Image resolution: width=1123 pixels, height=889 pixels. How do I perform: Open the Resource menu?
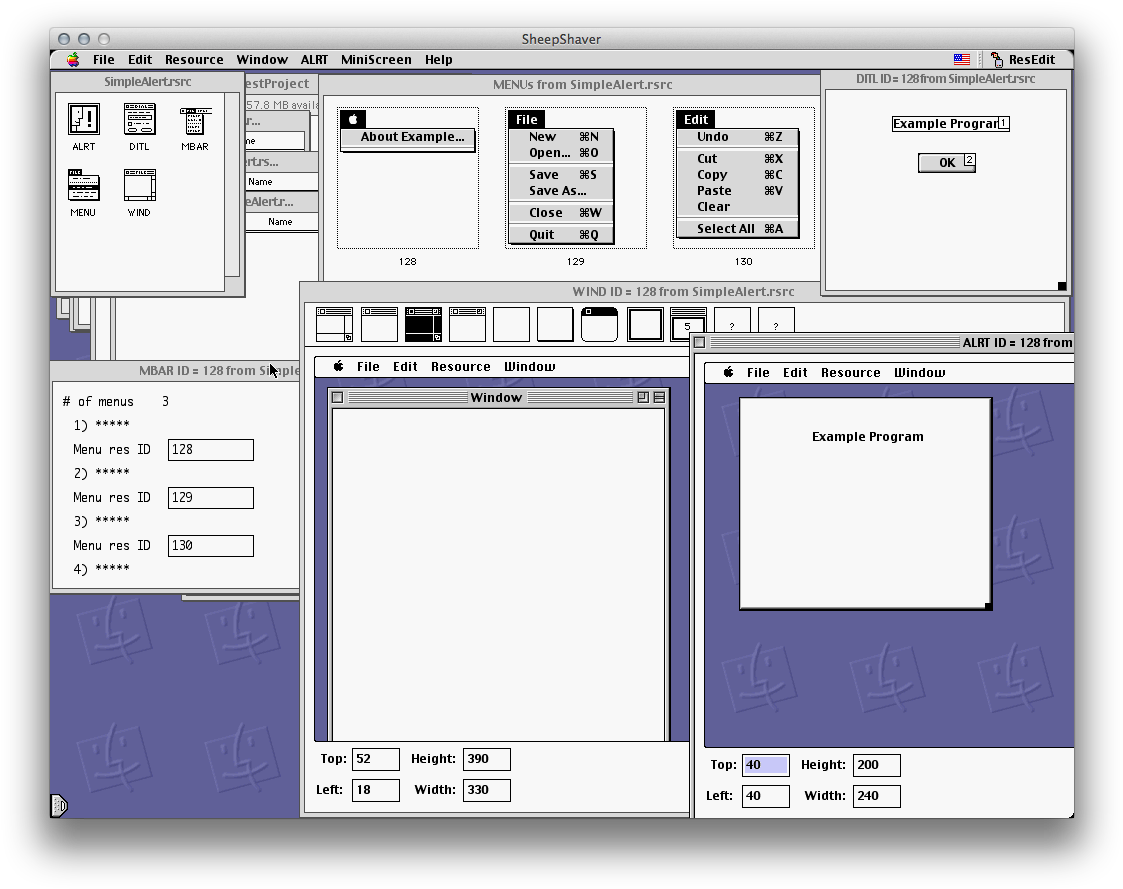click(x=194, y=59)
